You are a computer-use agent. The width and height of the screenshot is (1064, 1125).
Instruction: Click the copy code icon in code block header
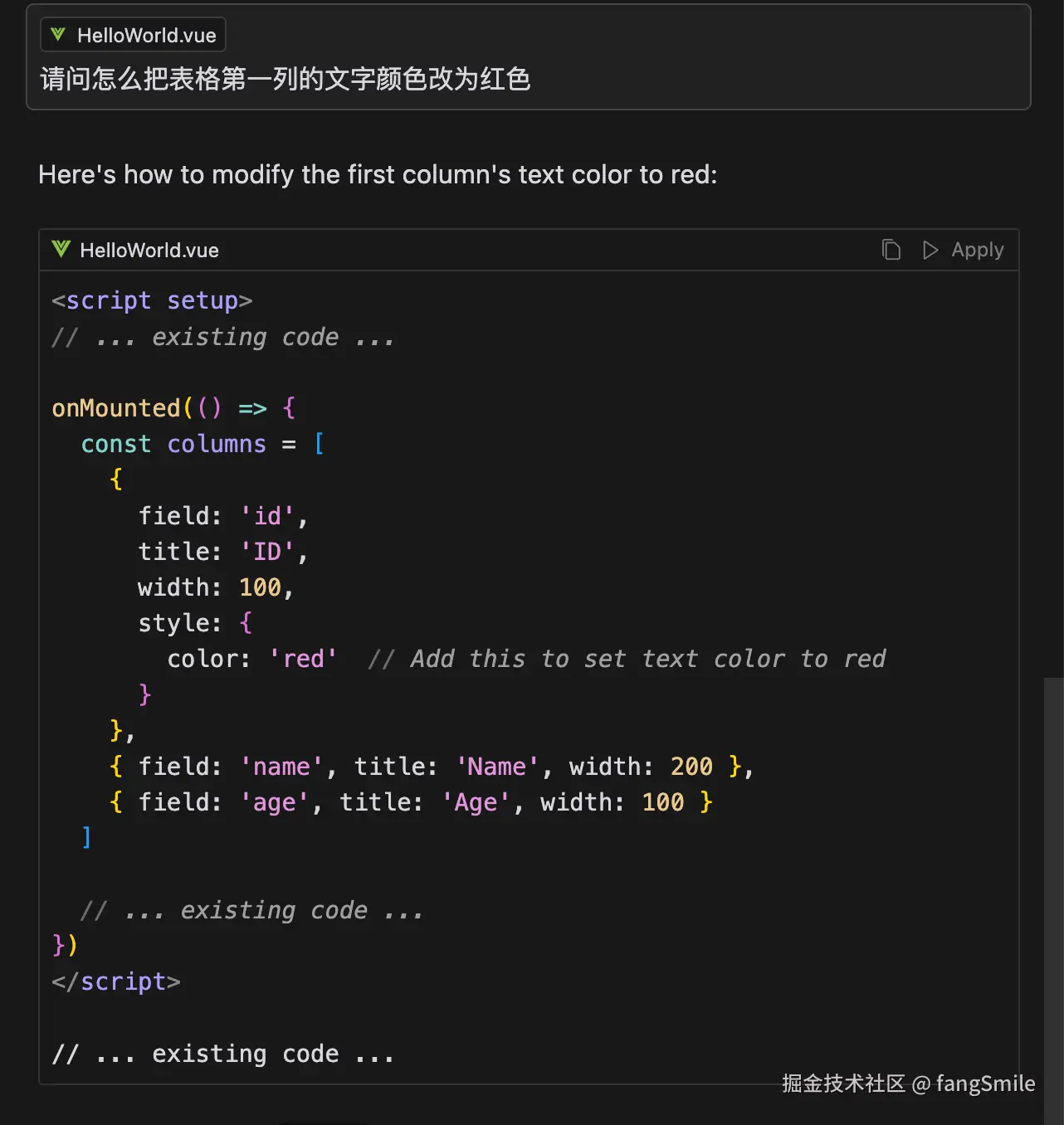click(891, 250)
